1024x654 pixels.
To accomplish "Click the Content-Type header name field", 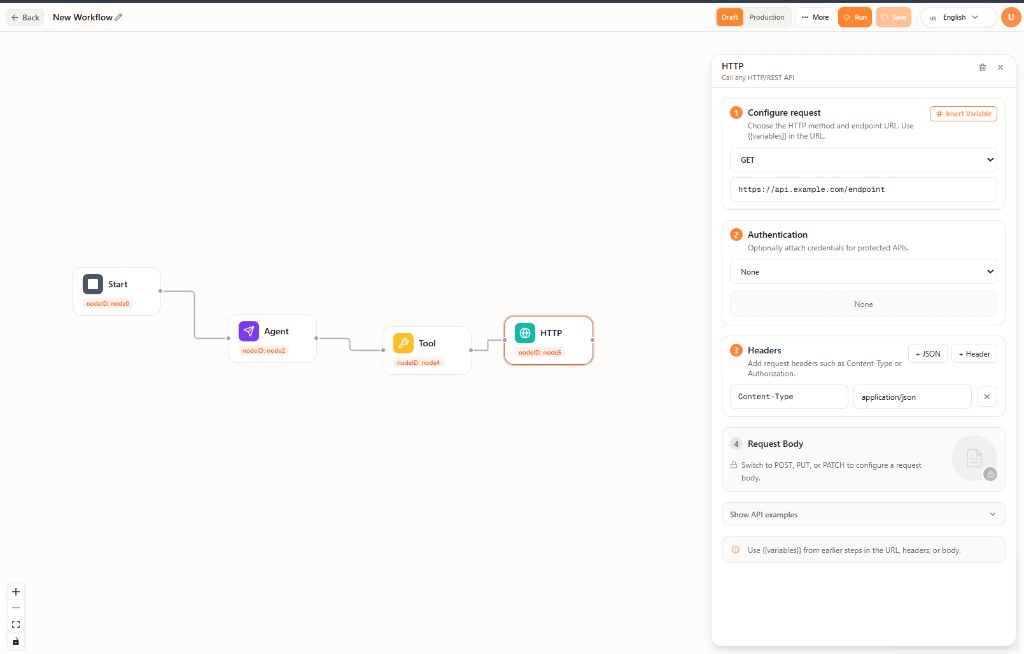I will 789,397.
